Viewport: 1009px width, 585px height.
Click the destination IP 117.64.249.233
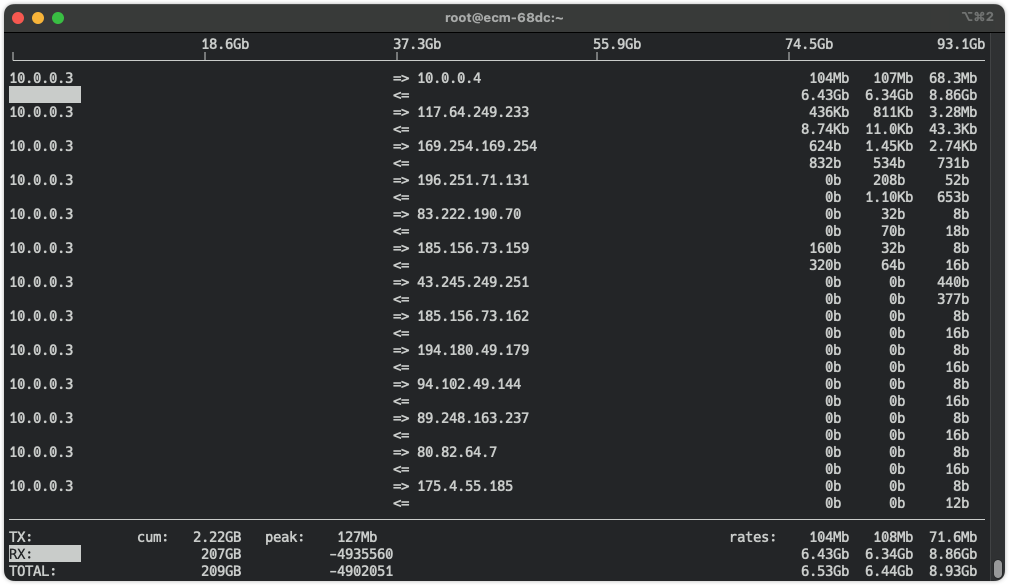[x=473, y=112]
